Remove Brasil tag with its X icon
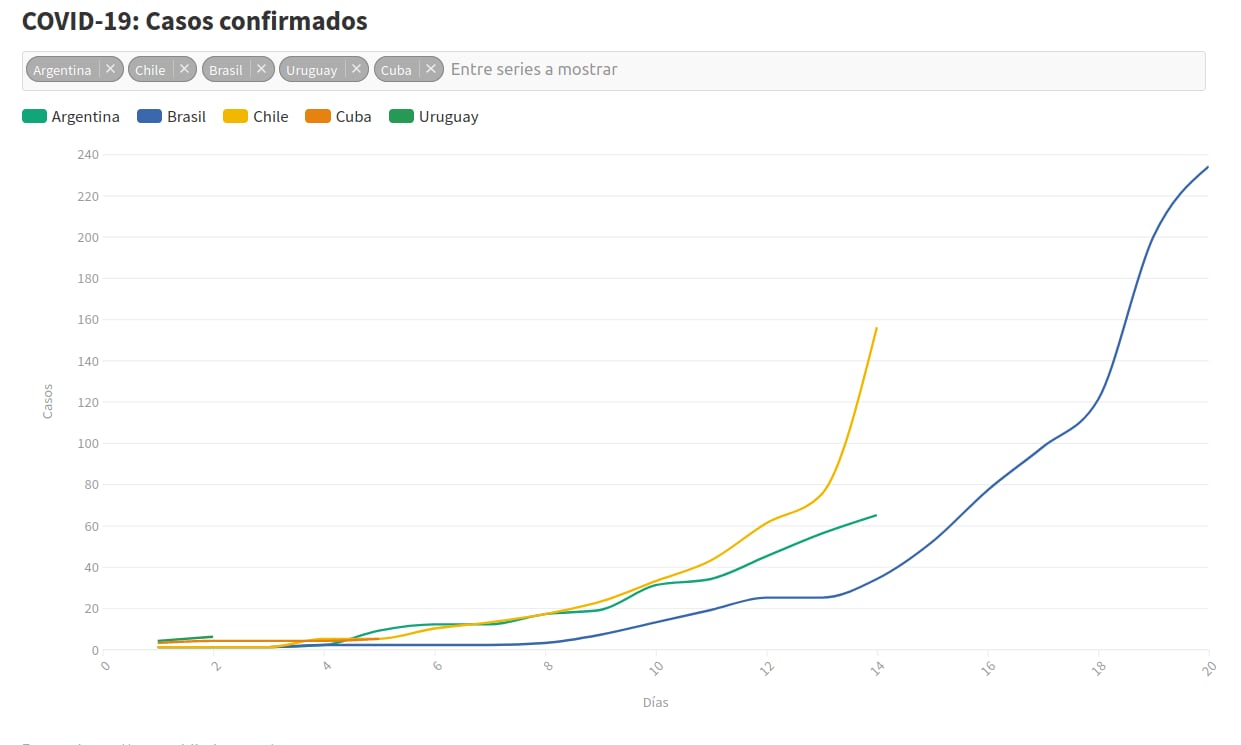 click(x=261, y=69)
